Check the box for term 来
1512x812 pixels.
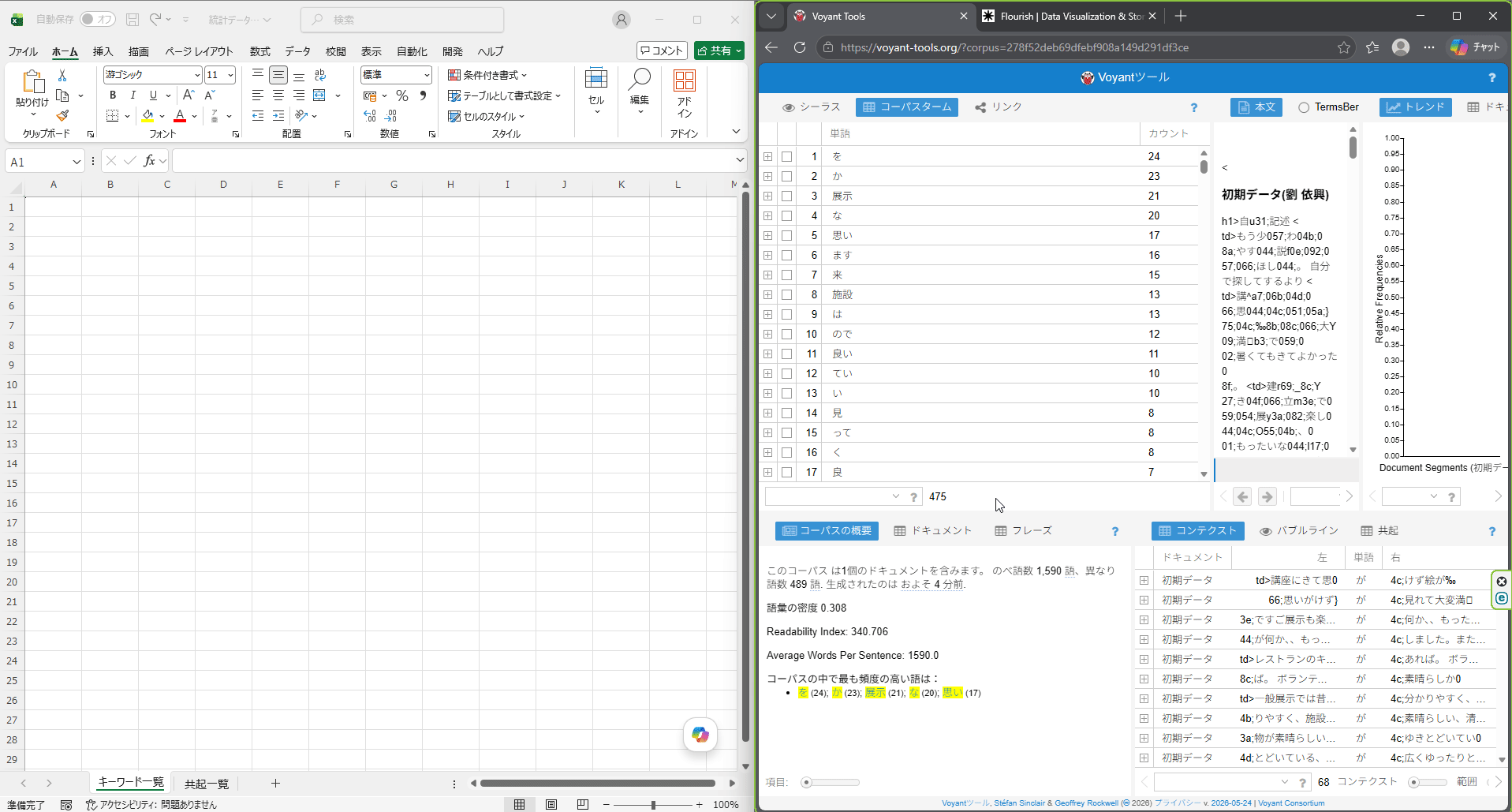(x=787, y=275)
